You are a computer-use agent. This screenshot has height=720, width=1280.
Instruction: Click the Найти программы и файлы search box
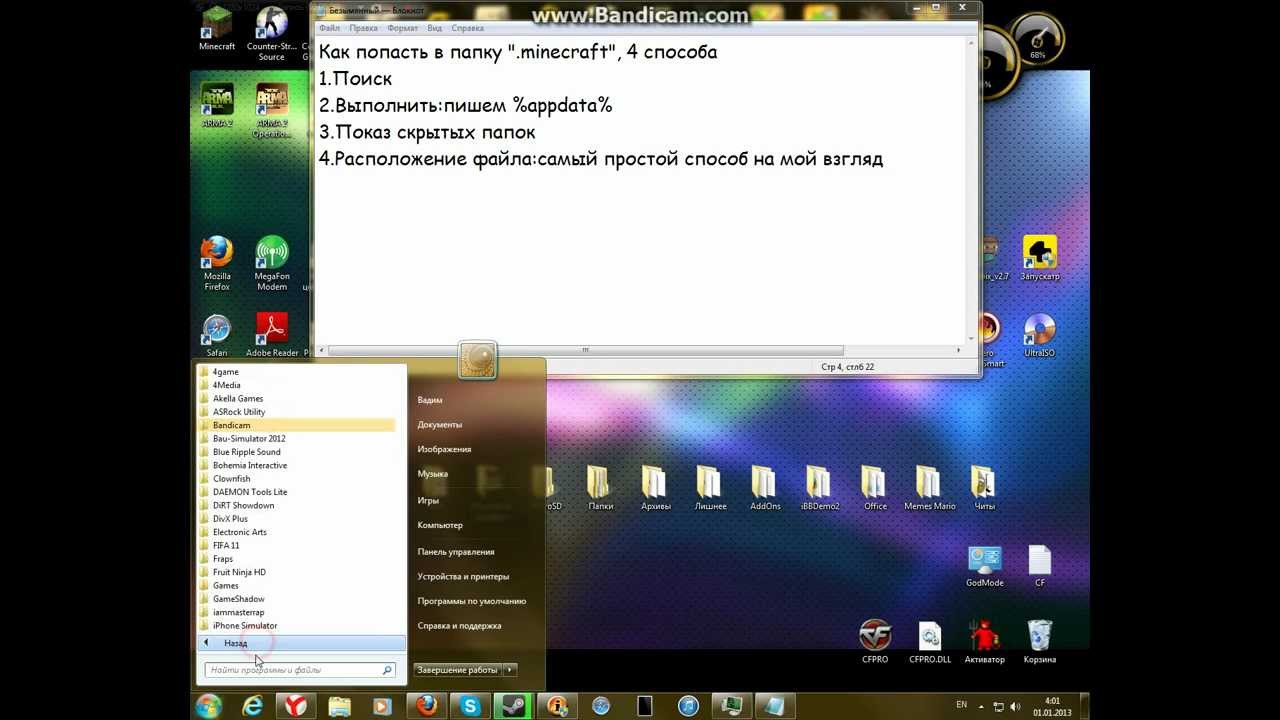pos(299,670)
